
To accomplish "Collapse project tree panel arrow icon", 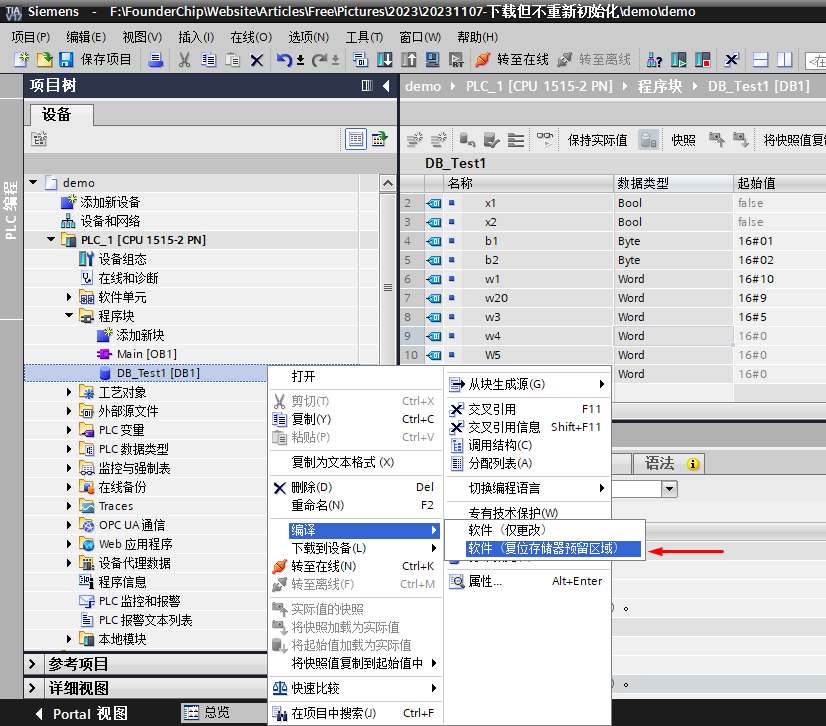I will click(x=386, y=85).
